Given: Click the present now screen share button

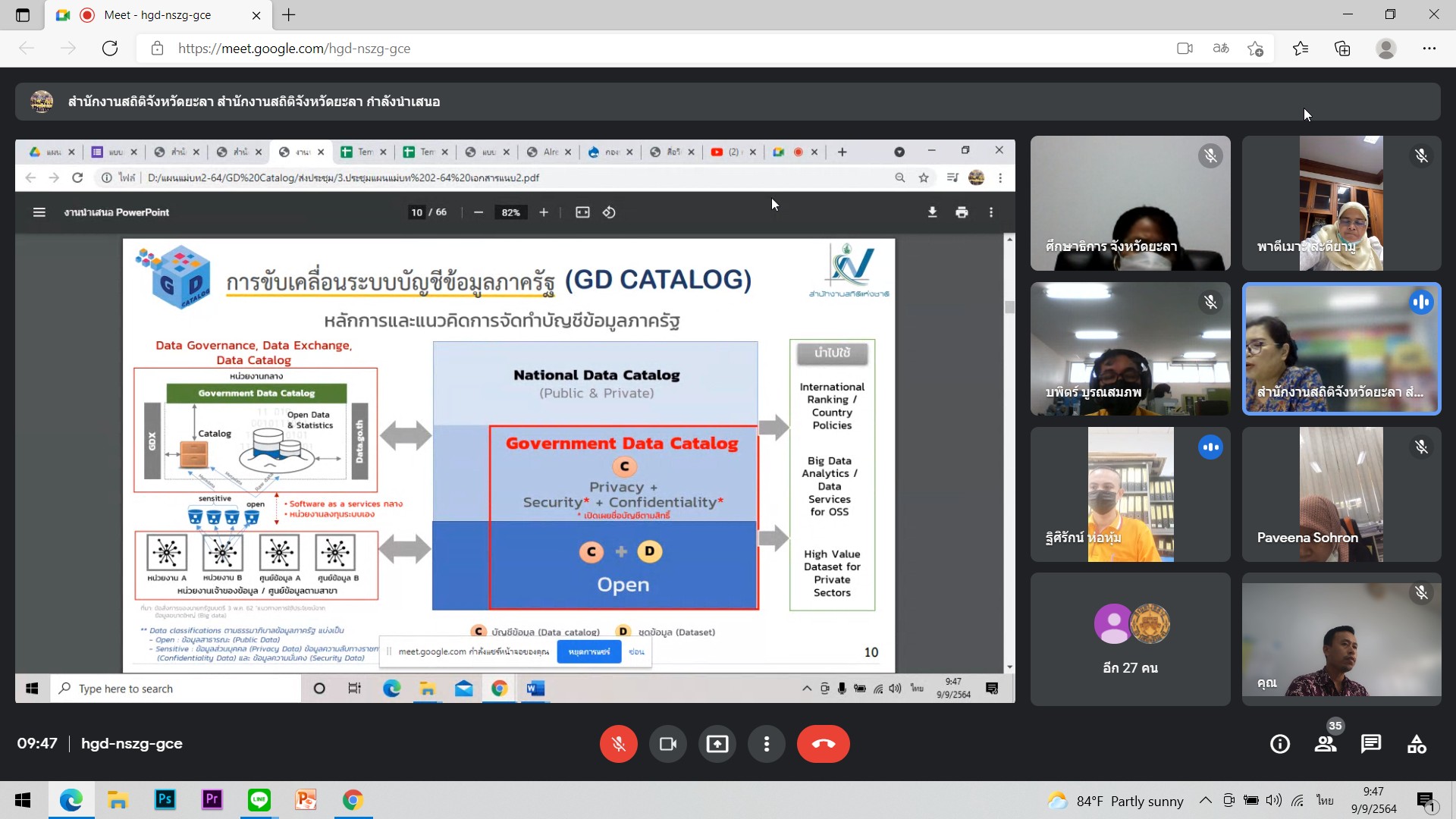Looking at the screenshot, I should tap(717, 744).
